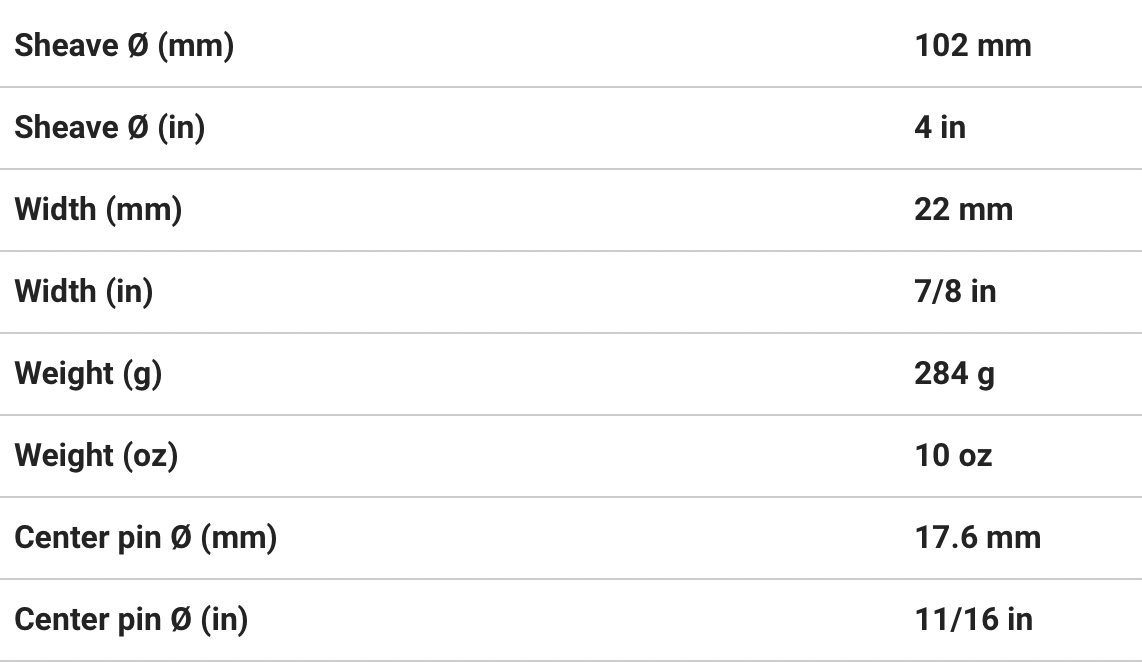Image resolution: width=1142 pixels, height=672 pixels.
Task: Click the Ø symbol in Sheave Ø (mm)
Action: [x=138, y=46]
